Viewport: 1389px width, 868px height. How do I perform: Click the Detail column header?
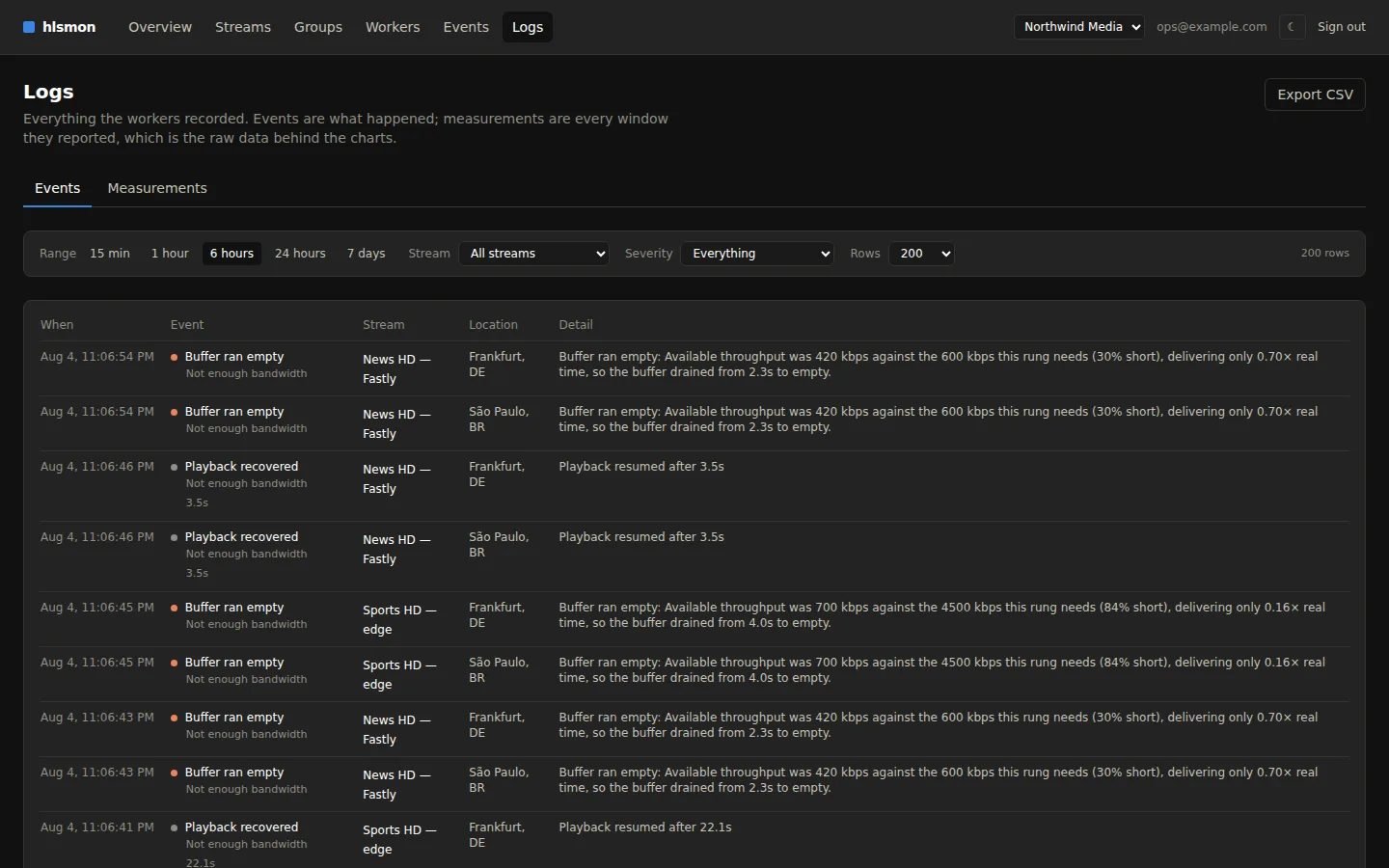pyautogui.click(x=576, y=325)
